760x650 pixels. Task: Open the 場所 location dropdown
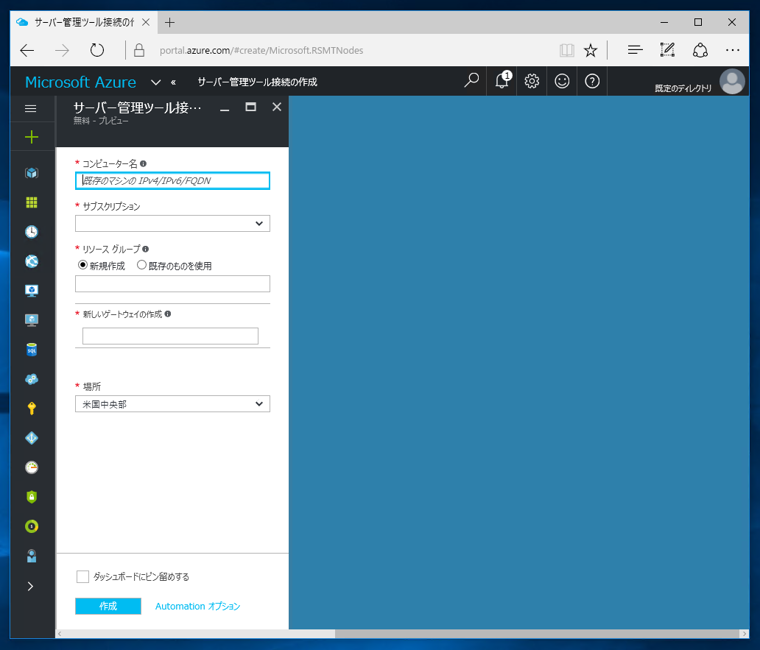(x=173, y=404)
